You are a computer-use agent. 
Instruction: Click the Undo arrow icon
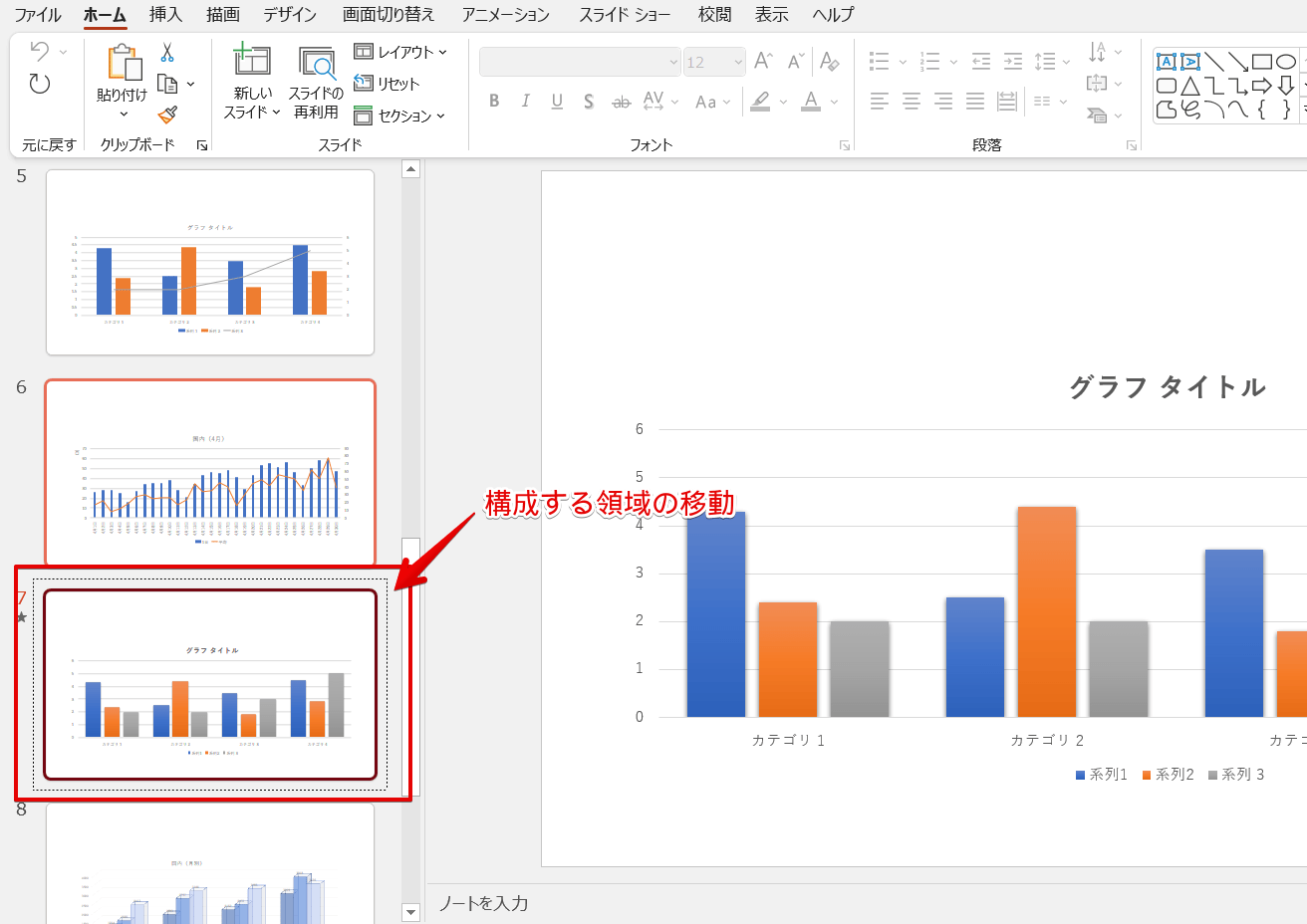click(39, 51)
